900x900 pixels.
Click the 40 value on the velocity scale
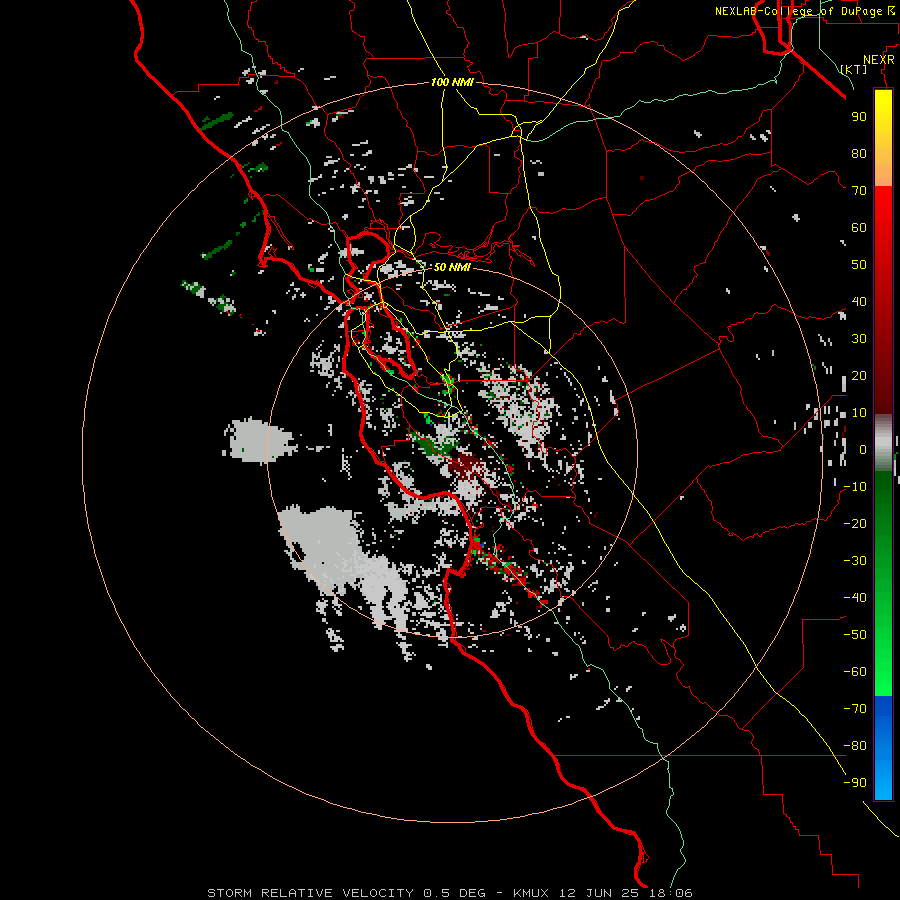[859, 301]
